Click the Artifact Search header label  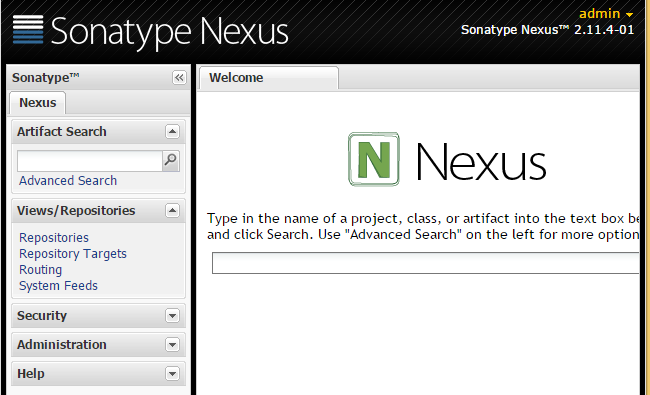(62, 132)
